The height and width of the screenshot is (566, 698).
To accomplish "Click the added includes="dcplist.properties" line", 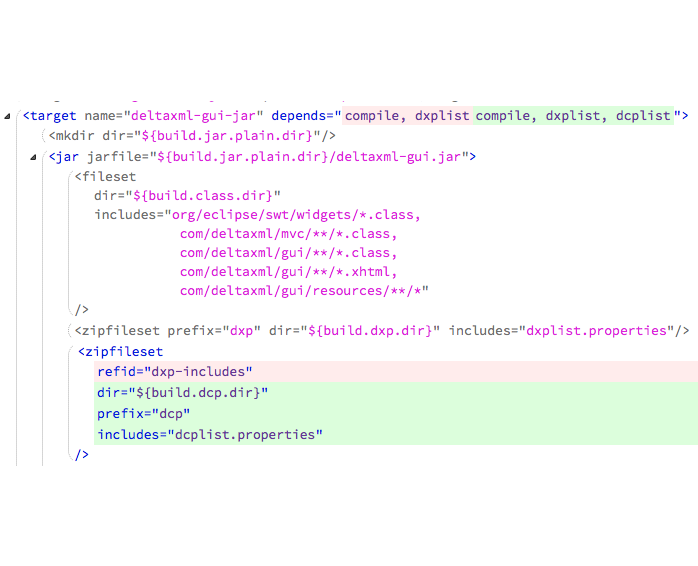I will coord(210,434).
